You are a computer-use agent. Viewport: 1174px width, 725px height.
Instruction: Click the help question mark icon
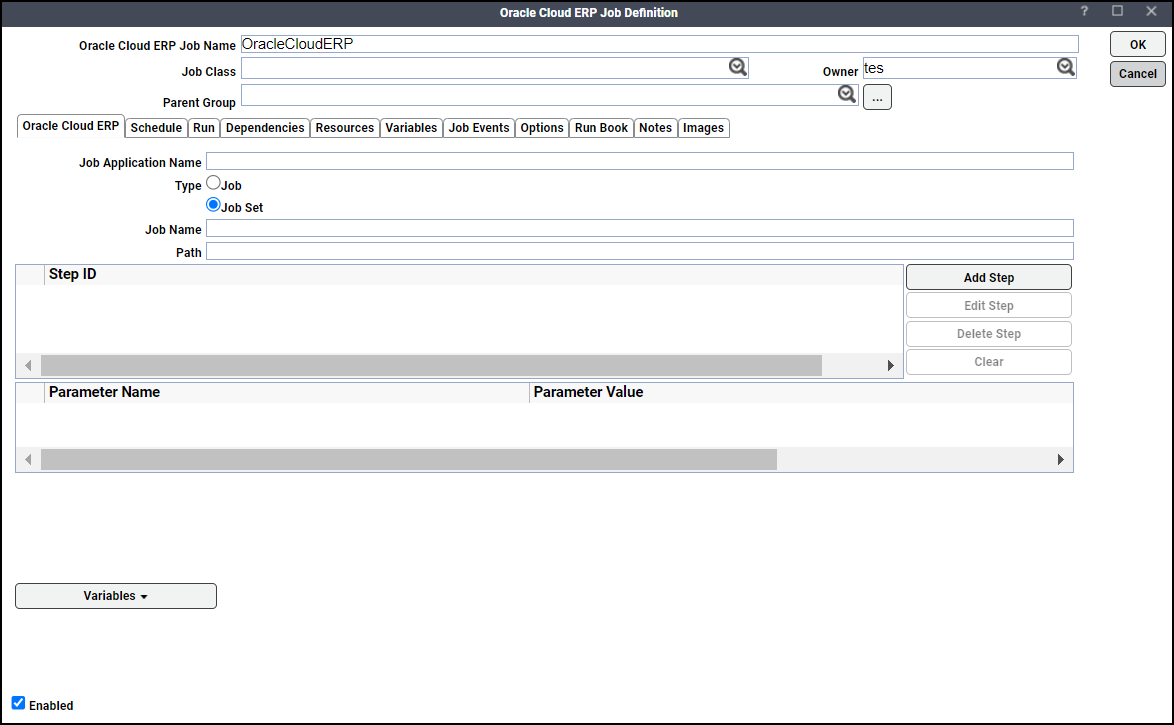1083,11
